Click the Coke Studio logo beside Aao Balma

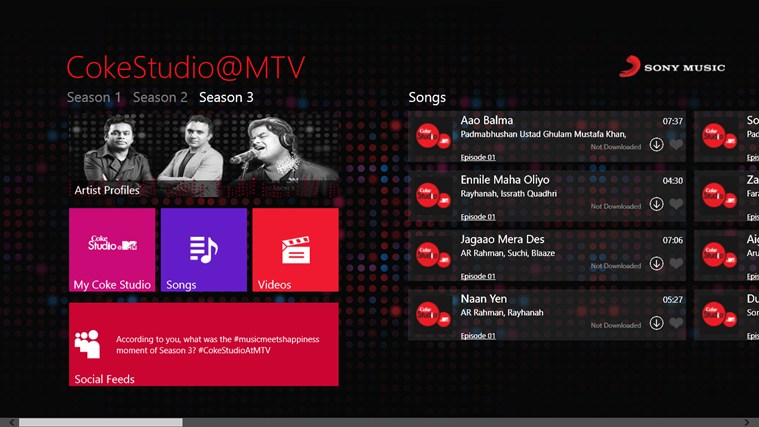coord(433,136)
